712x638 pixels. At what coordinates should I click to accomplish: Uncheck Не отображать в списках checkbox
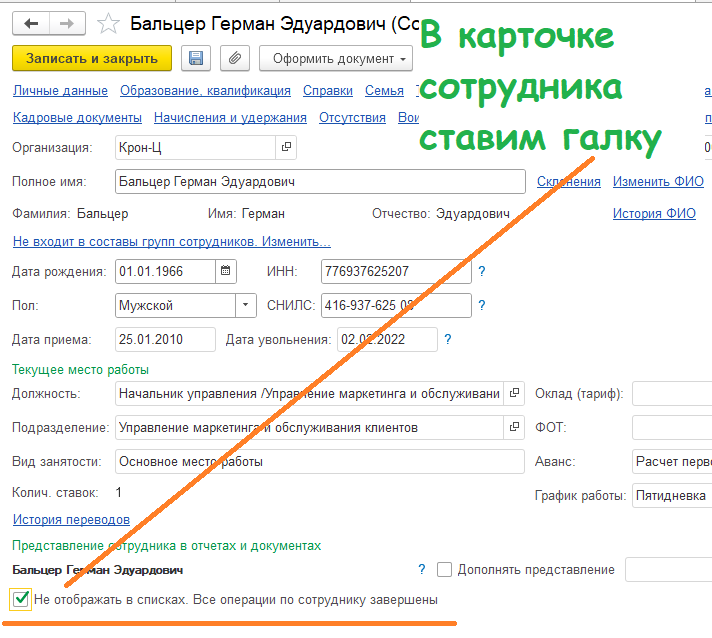(20, 599)
